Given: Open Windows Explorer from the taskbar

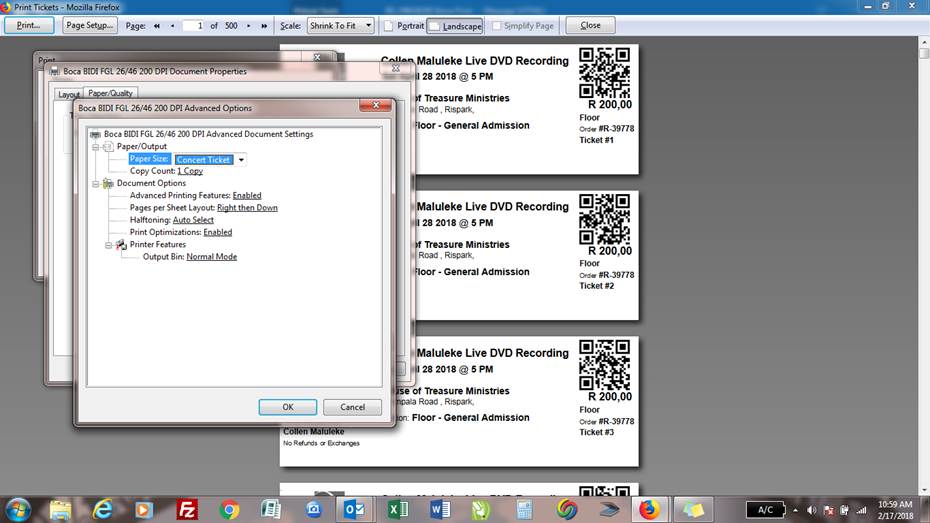Looking at the screenshot, I should coord(60,509).
